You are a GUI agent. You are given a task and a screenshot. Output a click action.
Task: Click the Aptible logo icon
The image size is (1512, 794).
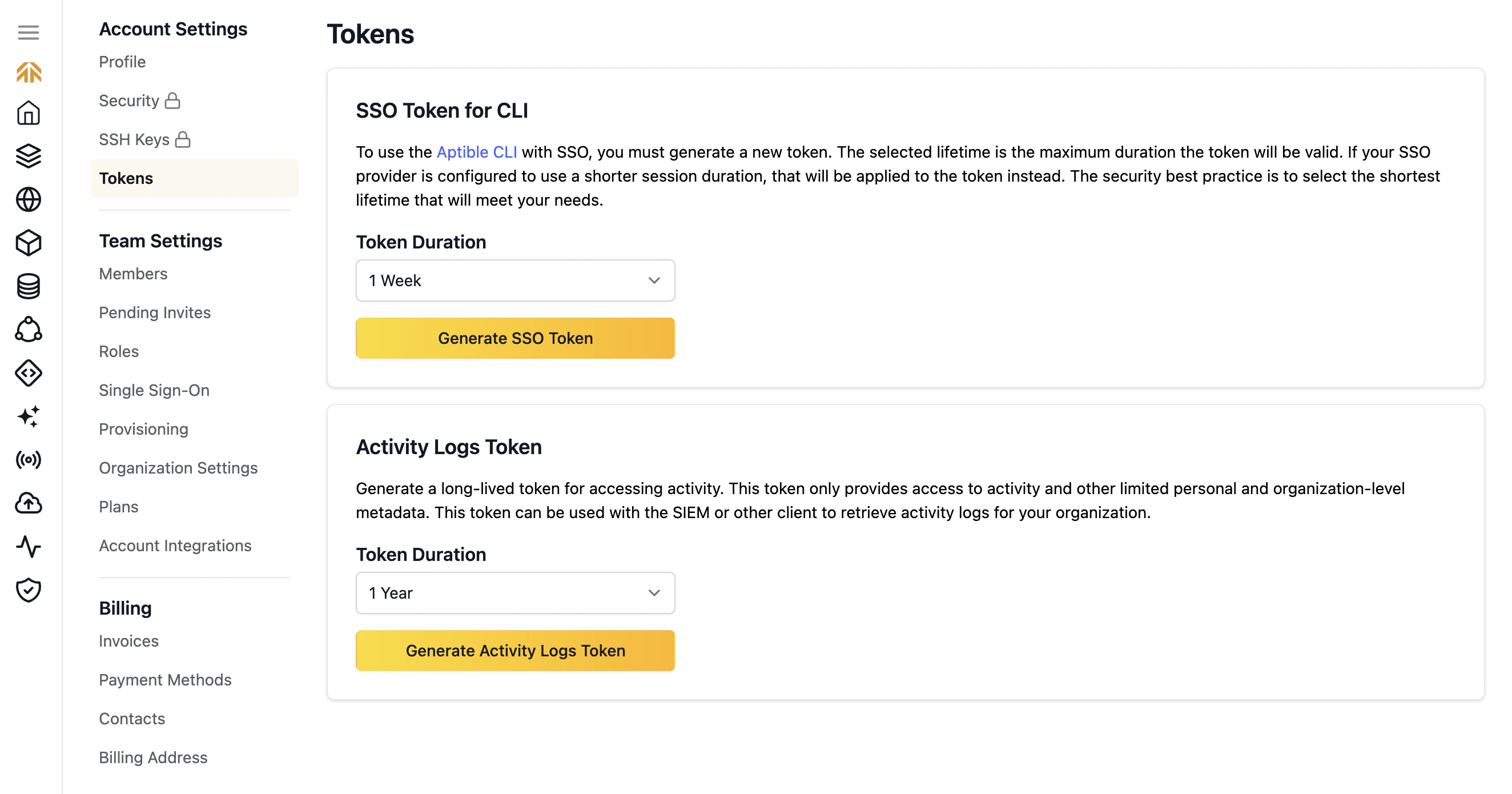pyautogui.click(x=28, y=72)
